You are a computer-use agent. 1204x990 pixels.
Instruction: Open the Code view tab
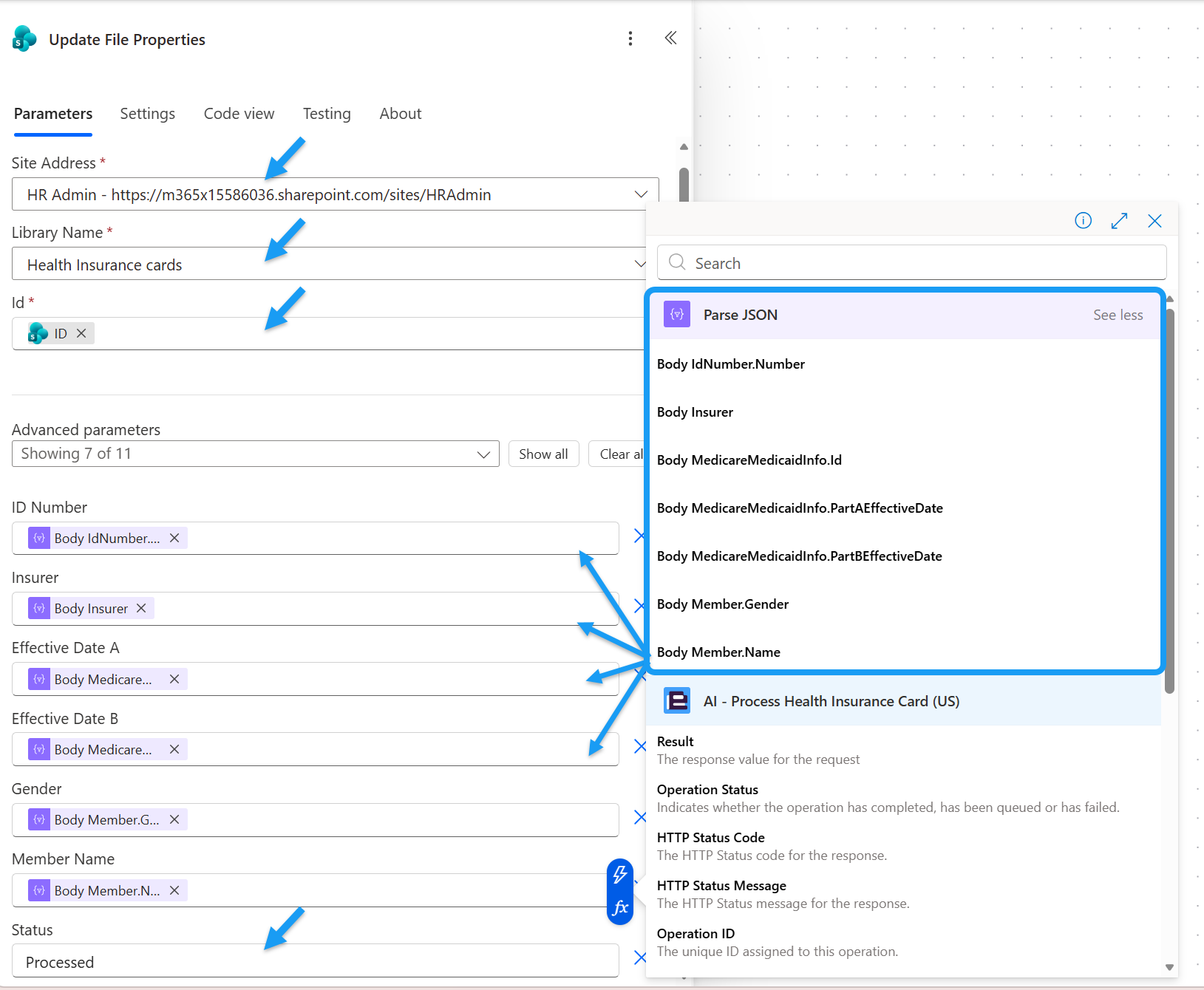point(239,114)
